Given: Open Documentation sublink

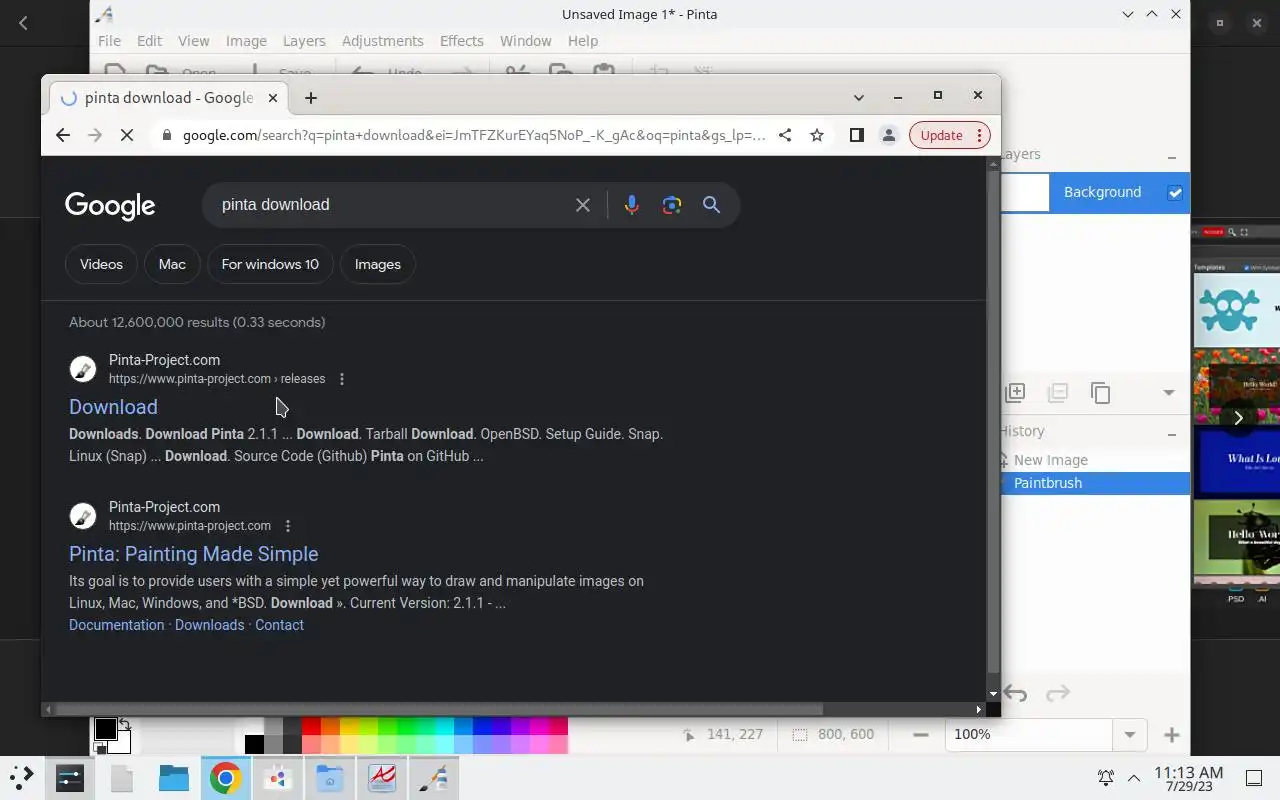Looking at the screenshot, I should click(x=116, y=625).
